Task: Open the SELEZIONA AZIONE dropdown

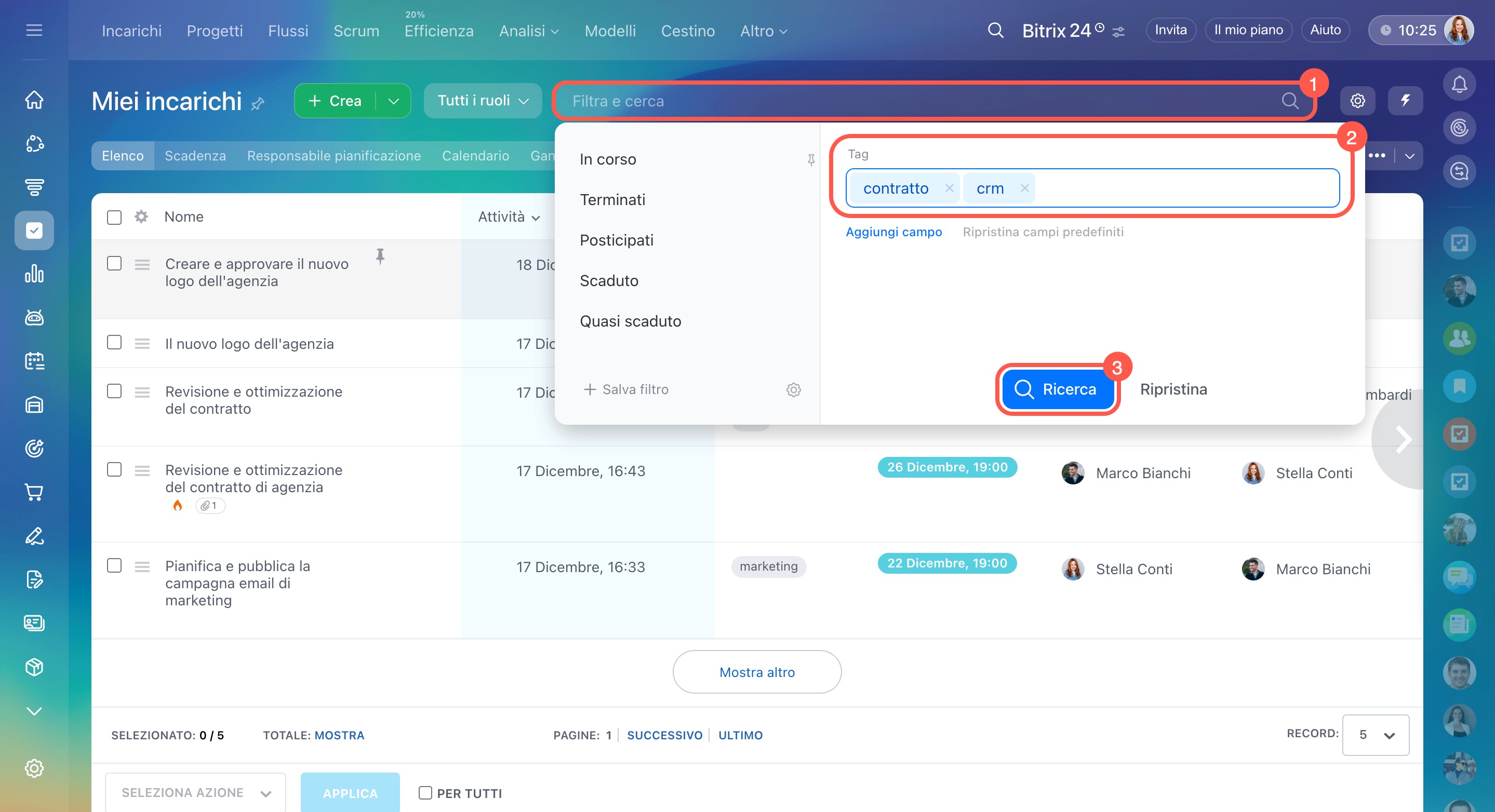Action: pos(195,792)
